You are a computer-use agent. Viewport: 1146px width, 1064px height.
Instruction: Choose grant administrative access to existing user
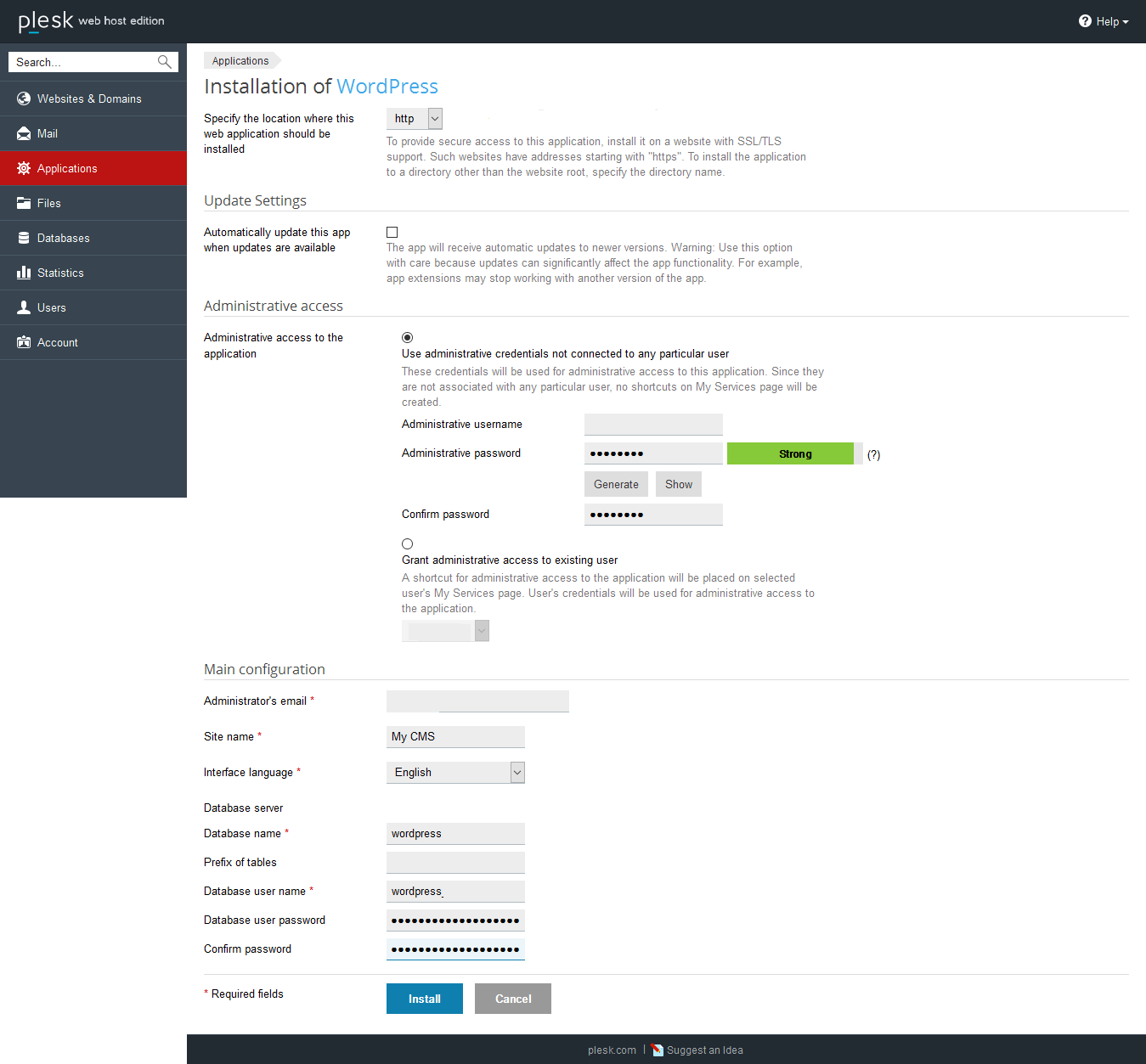407,543
